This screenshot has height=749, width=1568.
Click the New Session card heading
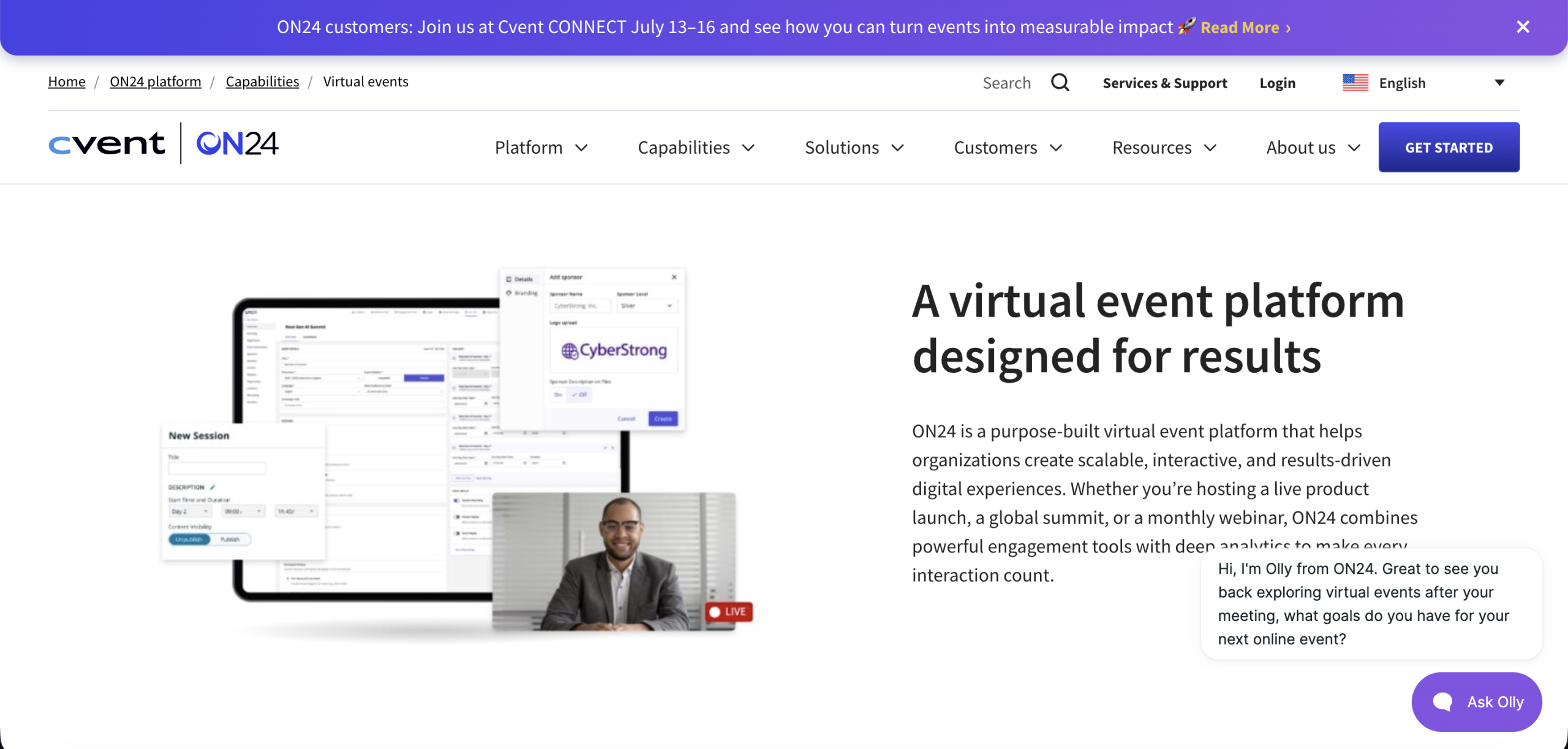point(199,435)
